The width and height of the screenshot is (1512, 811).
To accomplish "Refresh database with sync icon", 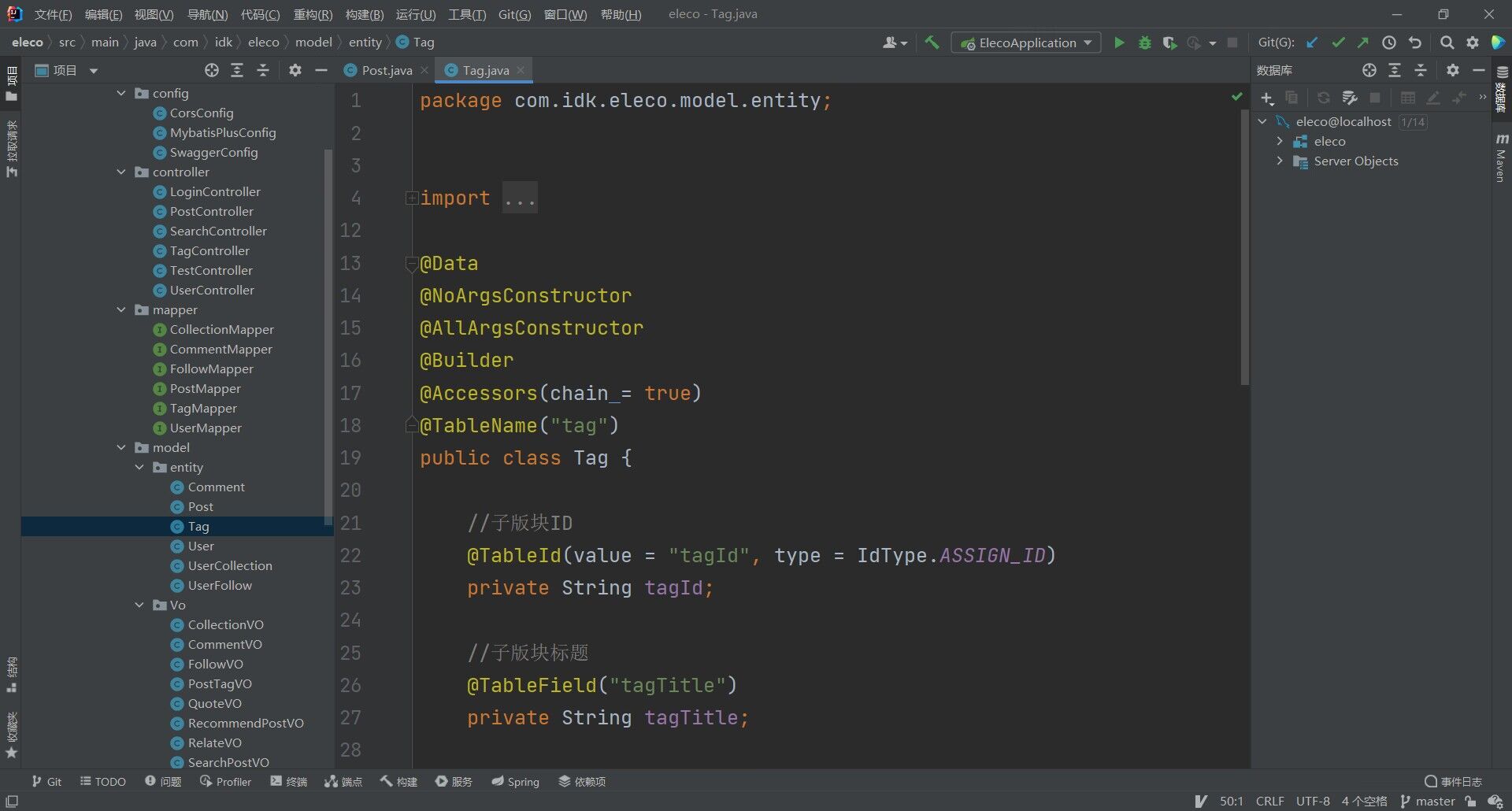I will point(1324,98).
